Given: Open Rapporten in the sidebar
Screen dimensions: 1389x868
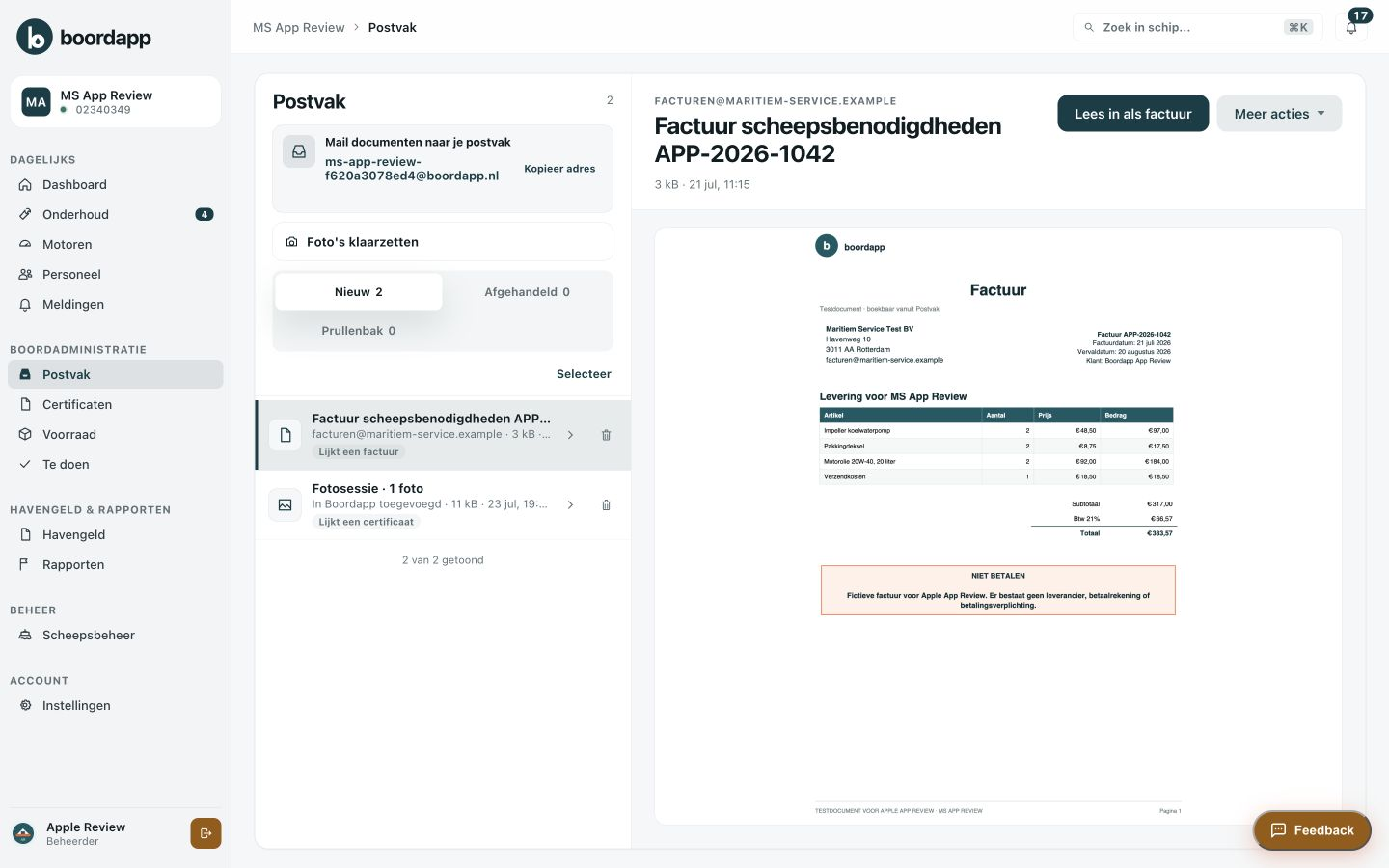Looking at the screenshot, I should [116, 564].
